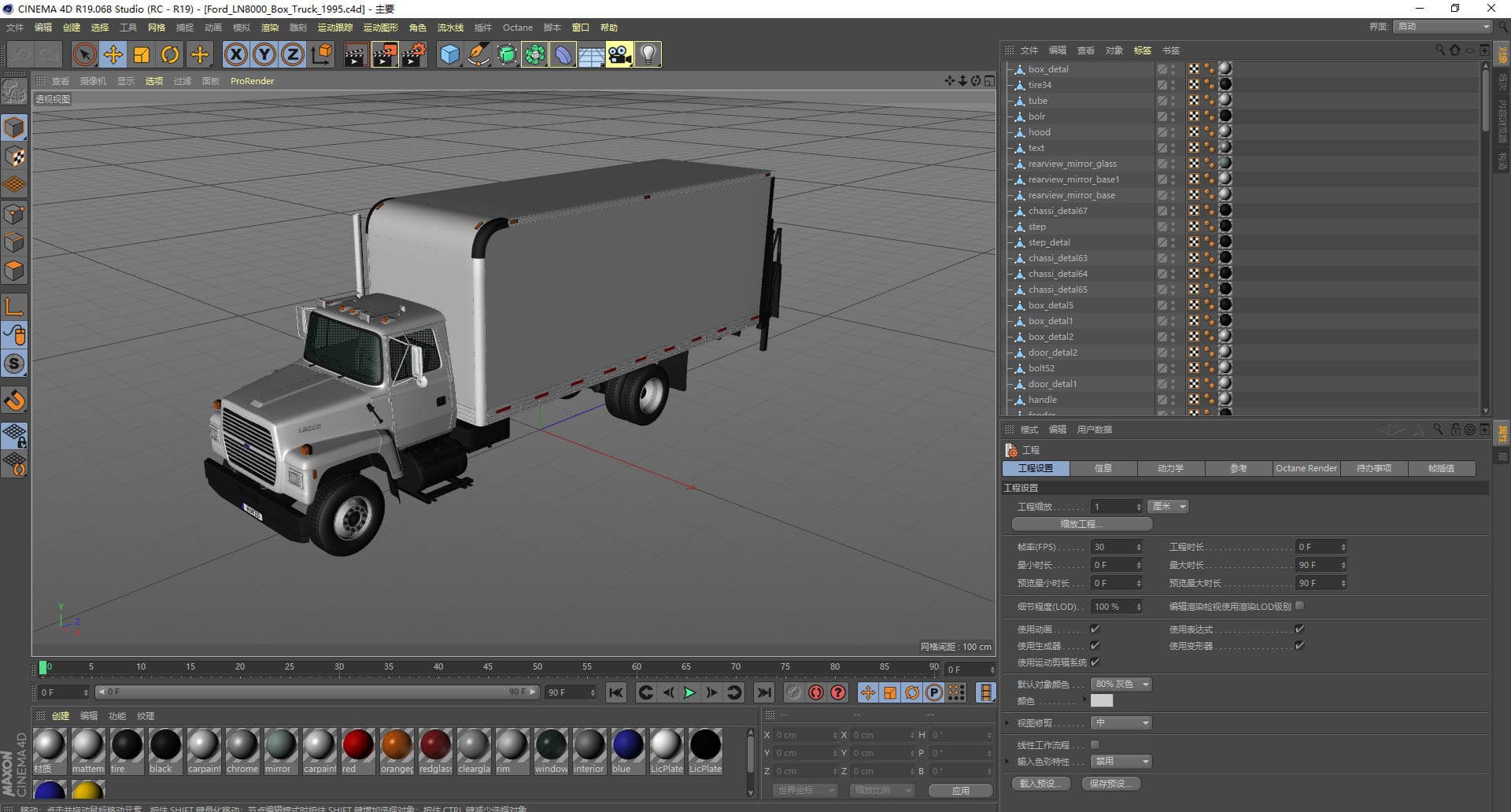The height and width of the screenshot is (812, 1511).
Task: Toggle Use Animation checkbox
Action: (1095, 629)
